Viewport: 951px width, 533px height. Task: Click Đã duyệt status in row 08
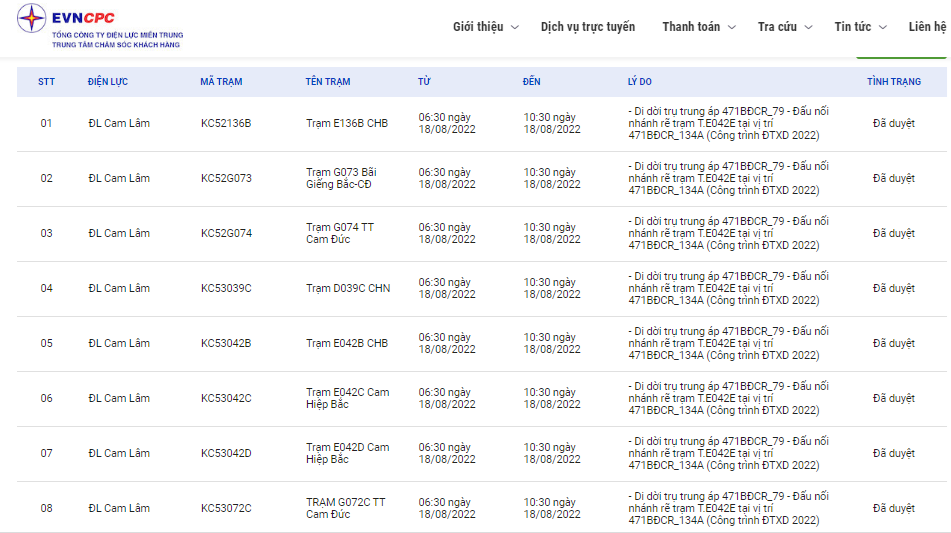point(893,509)
